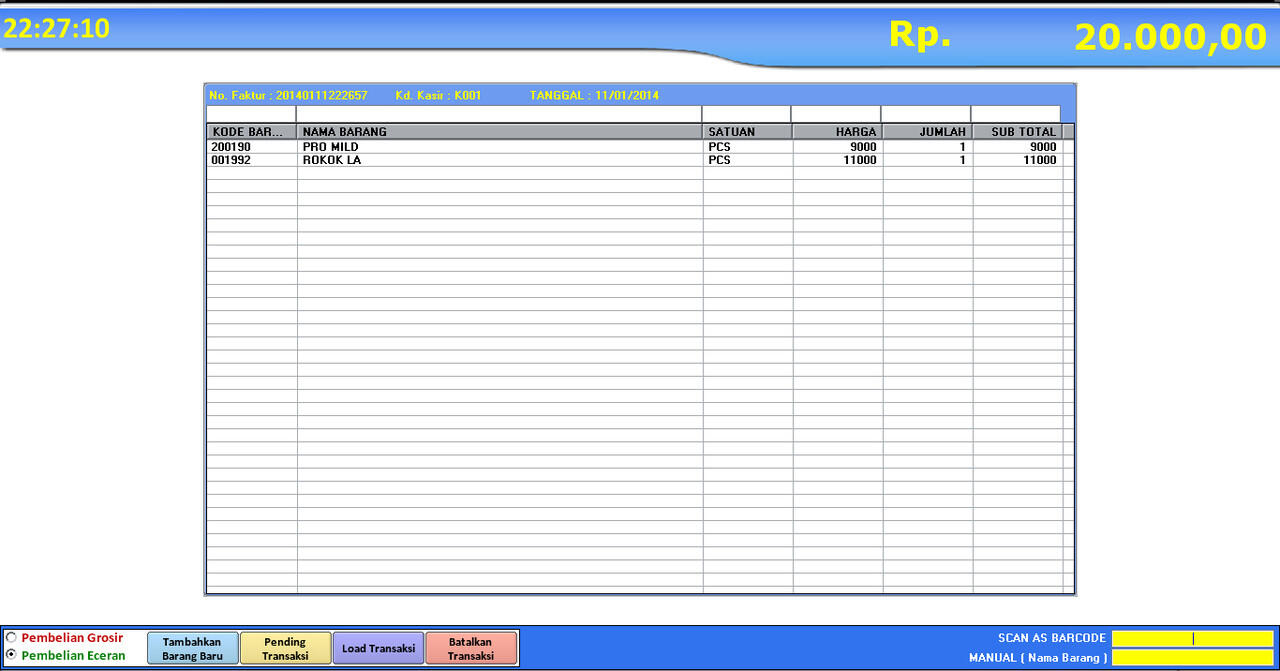Click the quantity cell of PRO MILD

point(928,147)
